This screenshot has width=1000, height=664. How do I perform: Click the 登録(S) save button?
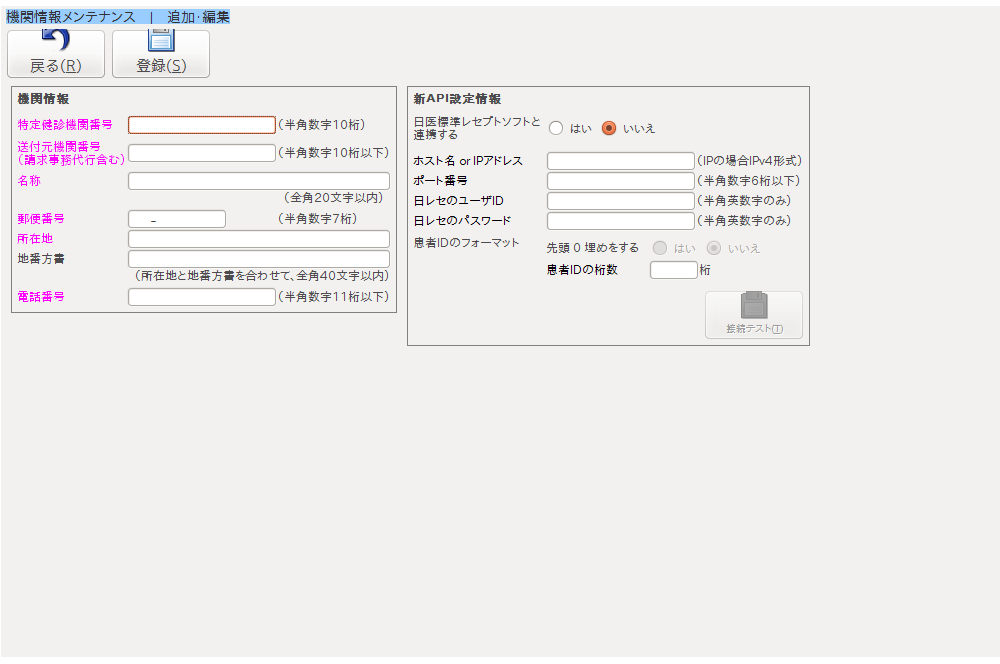(161, 54)
